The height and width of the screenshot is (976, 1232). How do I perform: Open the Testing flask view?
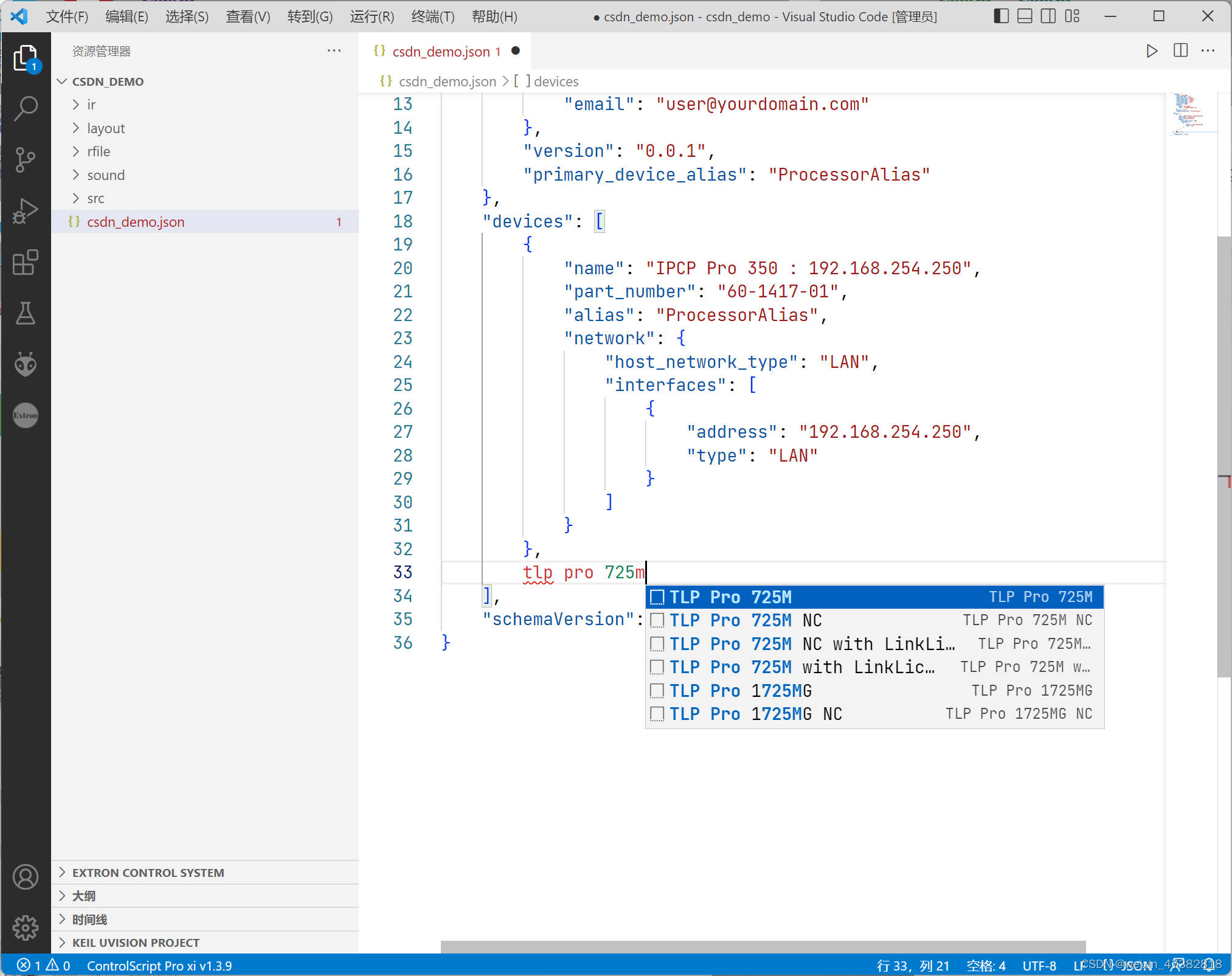[x=26, y=313]
